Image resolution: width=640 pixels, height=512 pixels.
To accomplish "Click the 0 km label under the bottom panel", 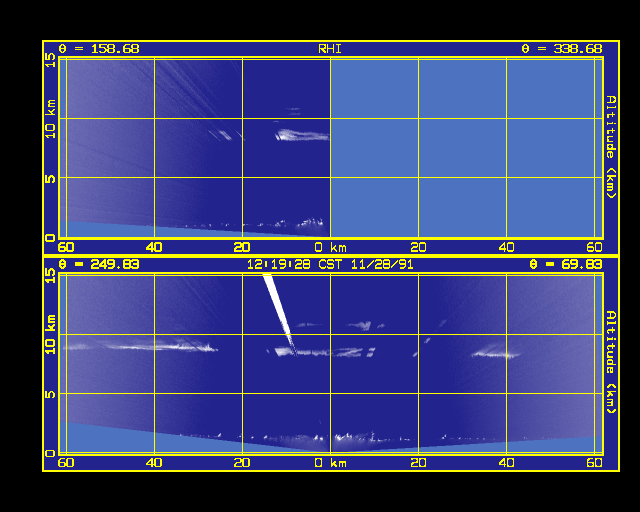I will [330, 463].
